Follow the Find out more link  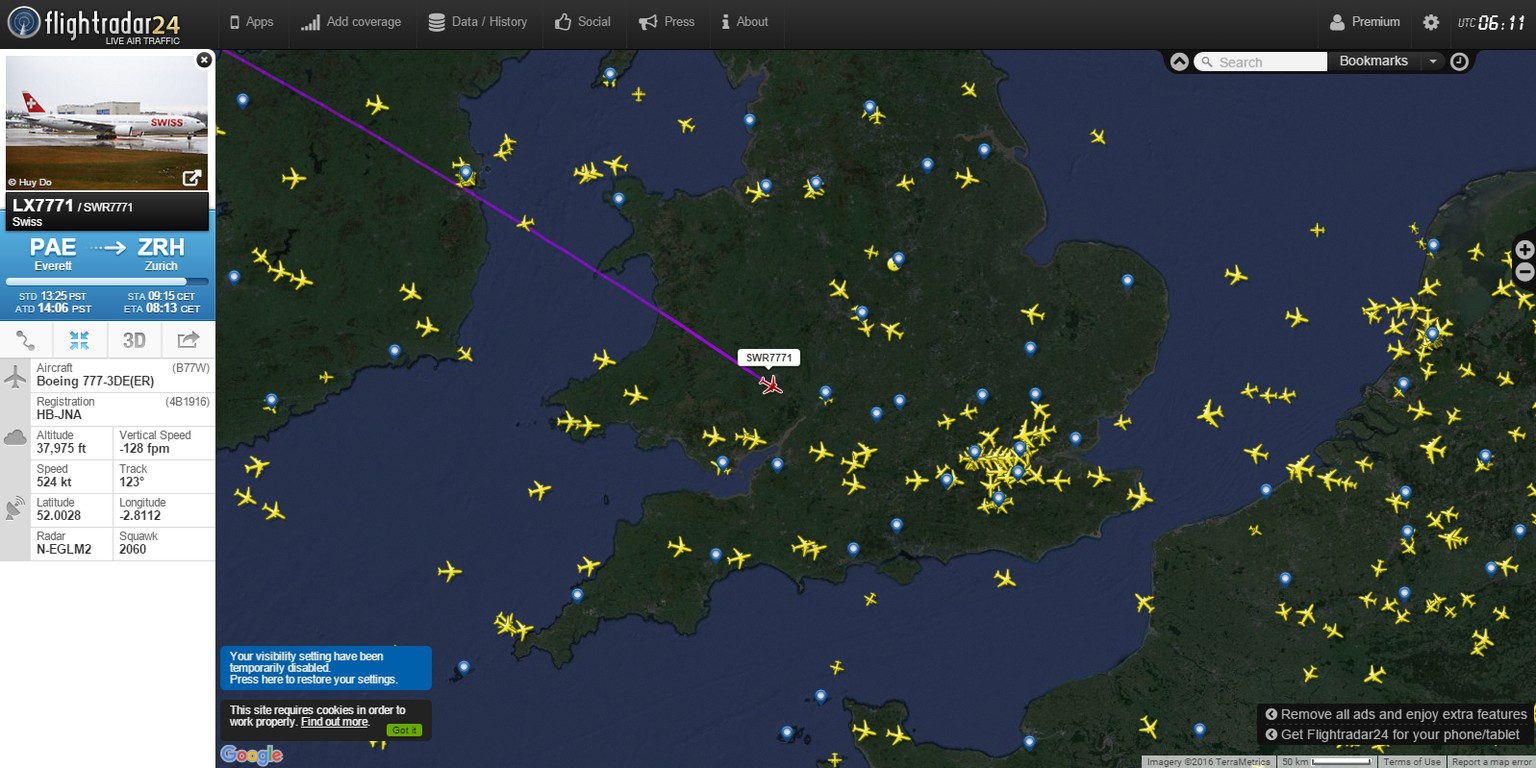(335, 722)
